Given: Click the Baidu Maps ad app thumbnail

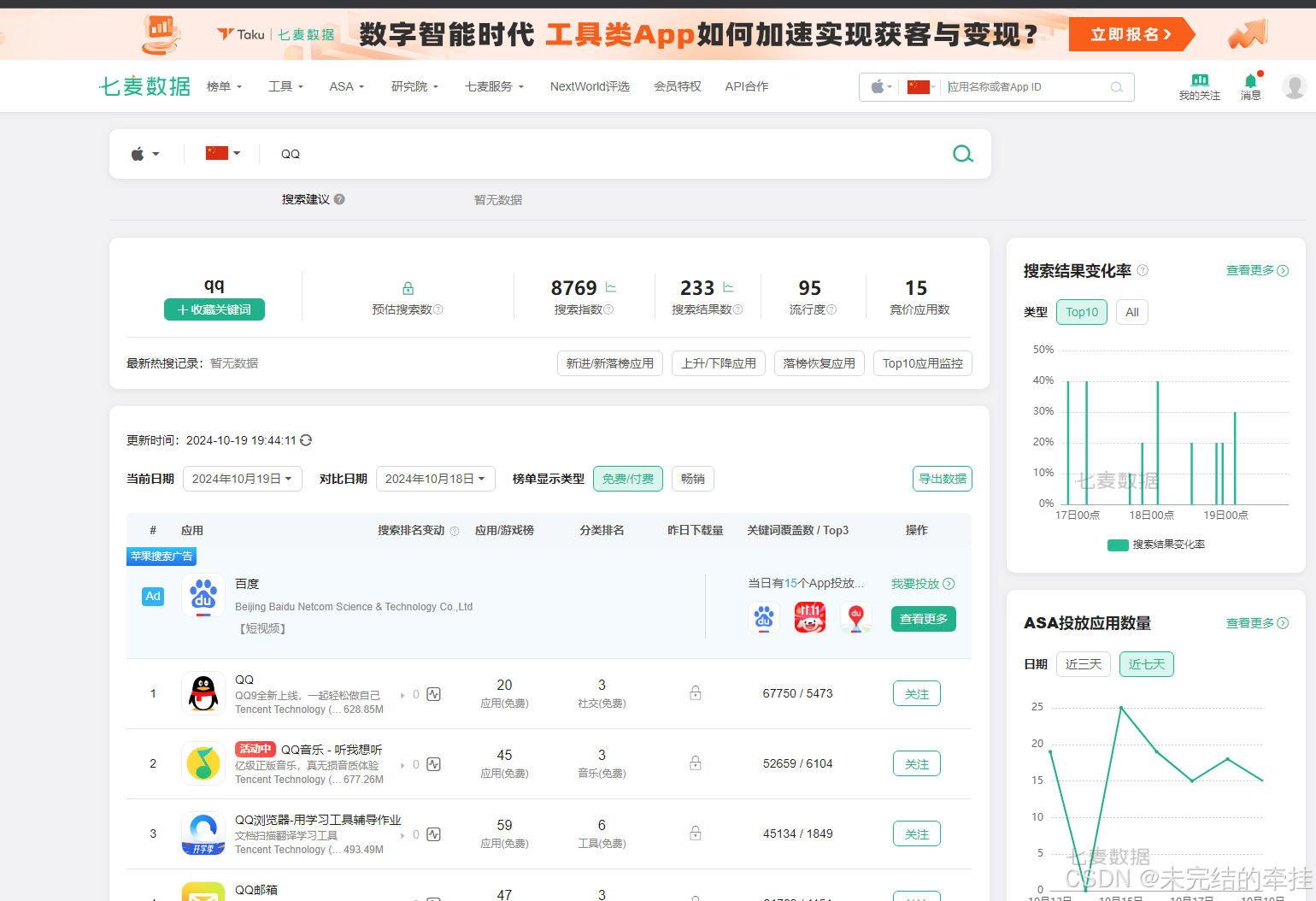Looking at the screenshot, I should pos(856,617).
